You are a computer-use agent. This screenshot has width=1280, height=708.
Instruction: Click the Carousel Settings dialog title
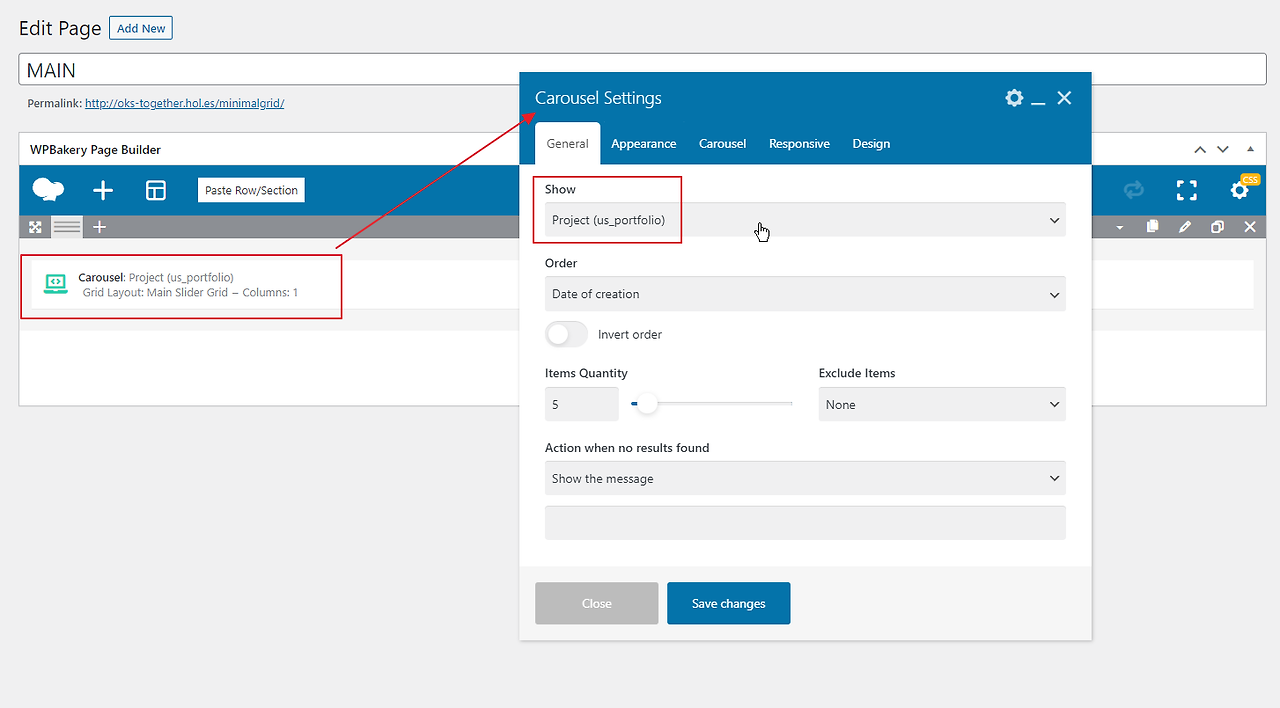[x=598, y=98]
